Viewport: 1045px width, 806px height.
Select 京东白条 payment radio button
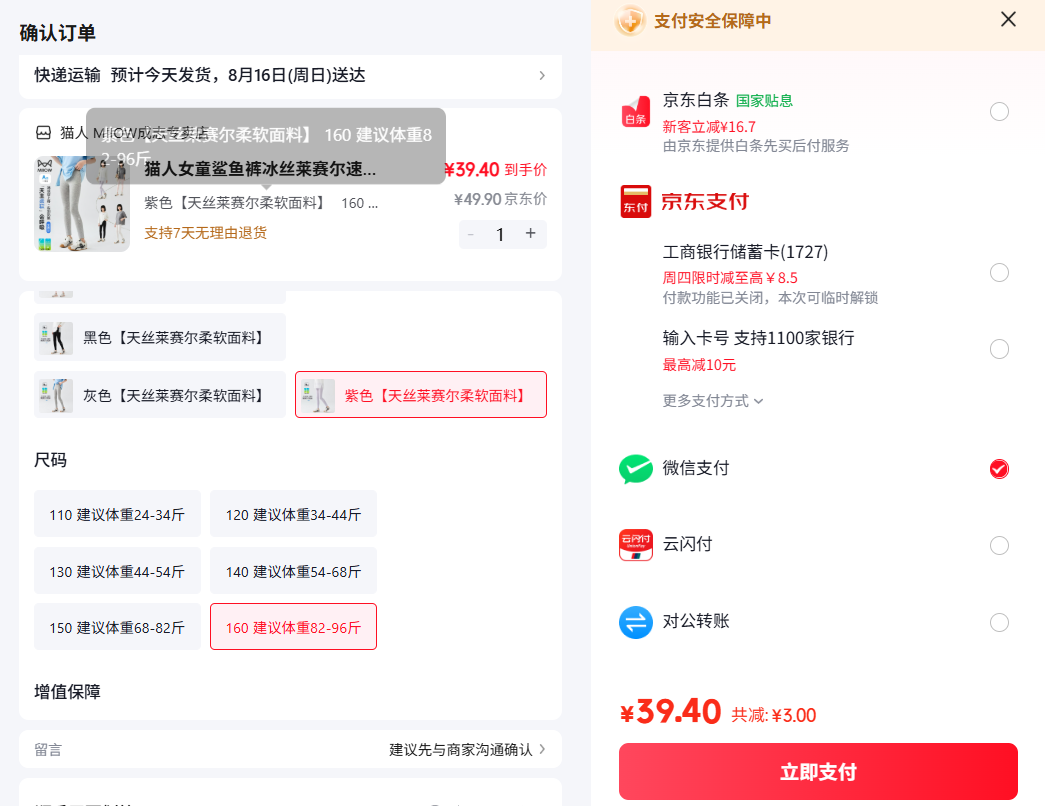[x=999, y=111]
